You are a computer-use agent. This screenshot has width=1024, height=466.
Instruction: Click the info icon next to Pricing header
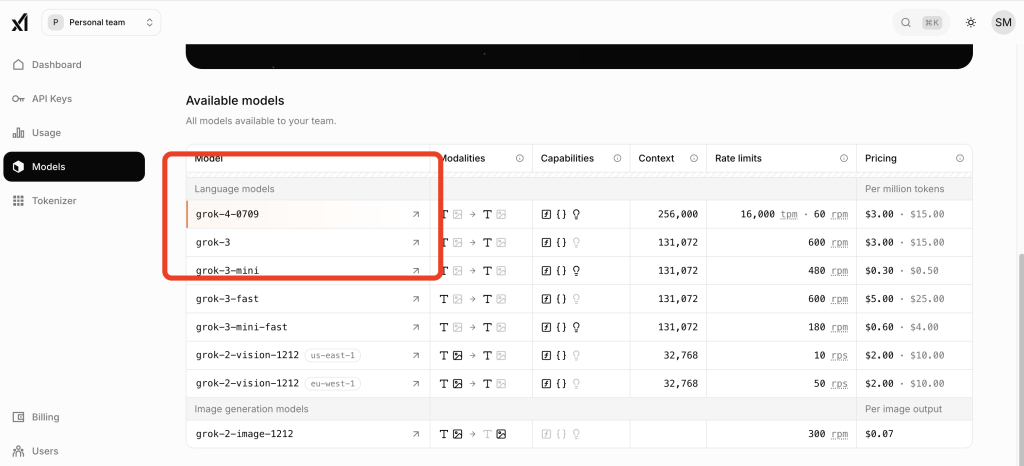tap(959, 158)
